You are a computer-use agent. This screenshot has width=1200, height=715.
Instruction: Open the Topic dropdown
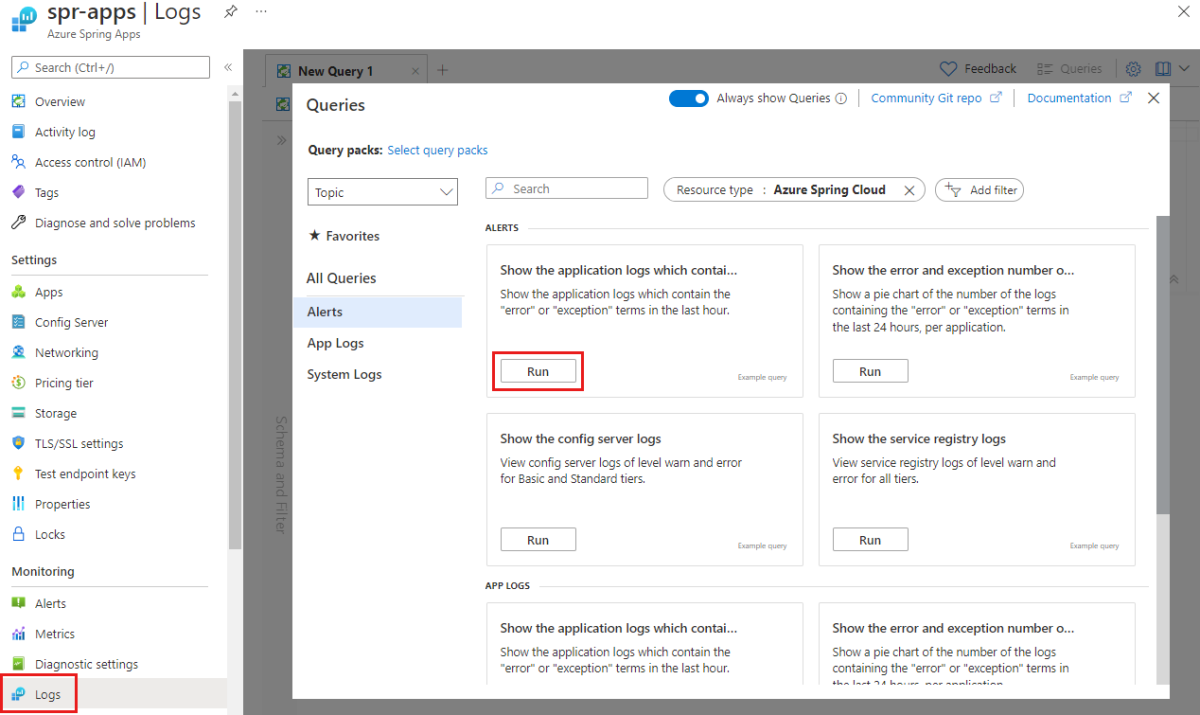pyautogui.click(x=382, y=192)
